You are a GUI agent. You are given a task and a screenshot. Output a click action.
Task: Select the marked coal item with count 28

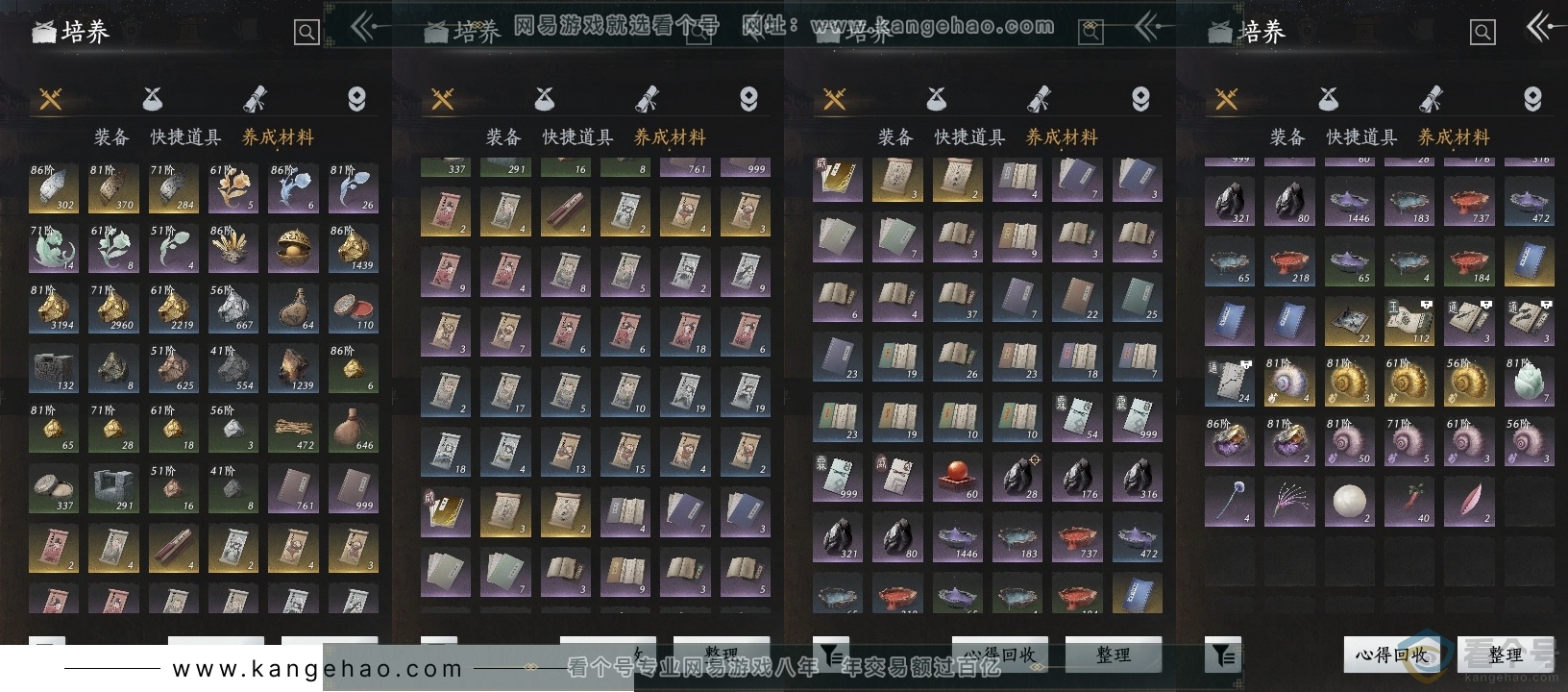1017,477
